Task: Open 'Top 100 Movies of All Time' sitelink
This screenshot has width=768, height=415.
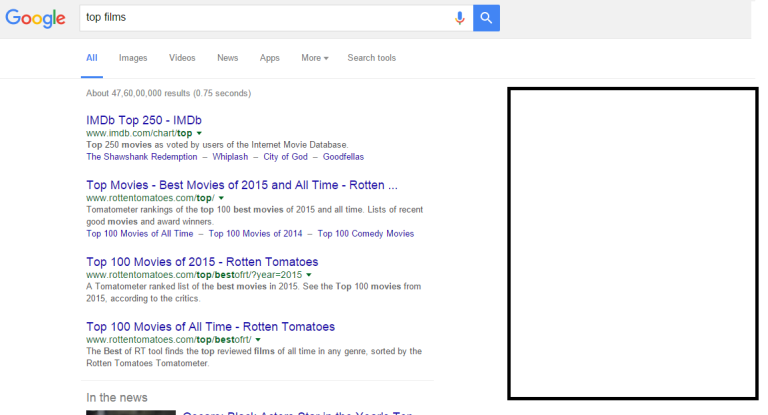Action: pyautogui.click(x=140, y=234)
